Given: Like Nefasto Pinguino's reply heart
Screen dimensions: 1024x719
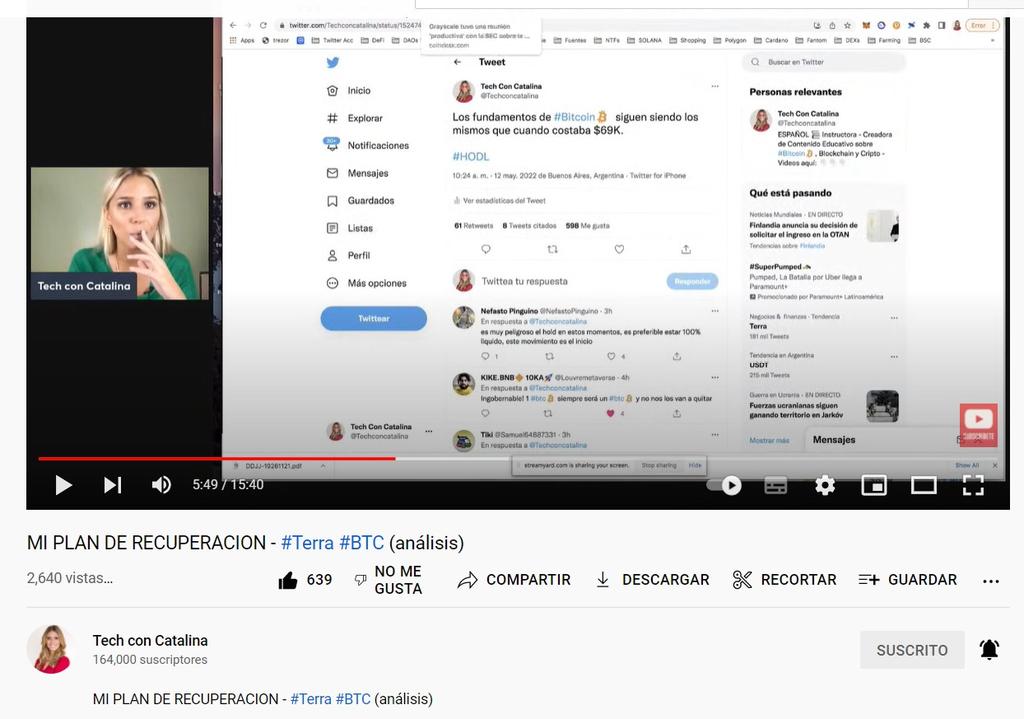Looking at the screenshot, I should point(611,356).
